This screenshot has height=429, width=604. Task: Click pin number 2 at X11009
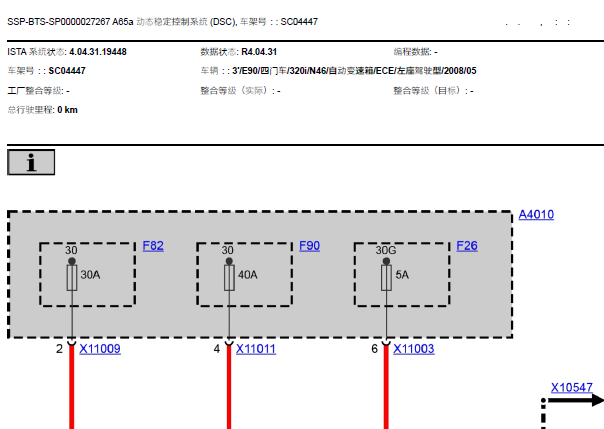click(x=59, y=349)
